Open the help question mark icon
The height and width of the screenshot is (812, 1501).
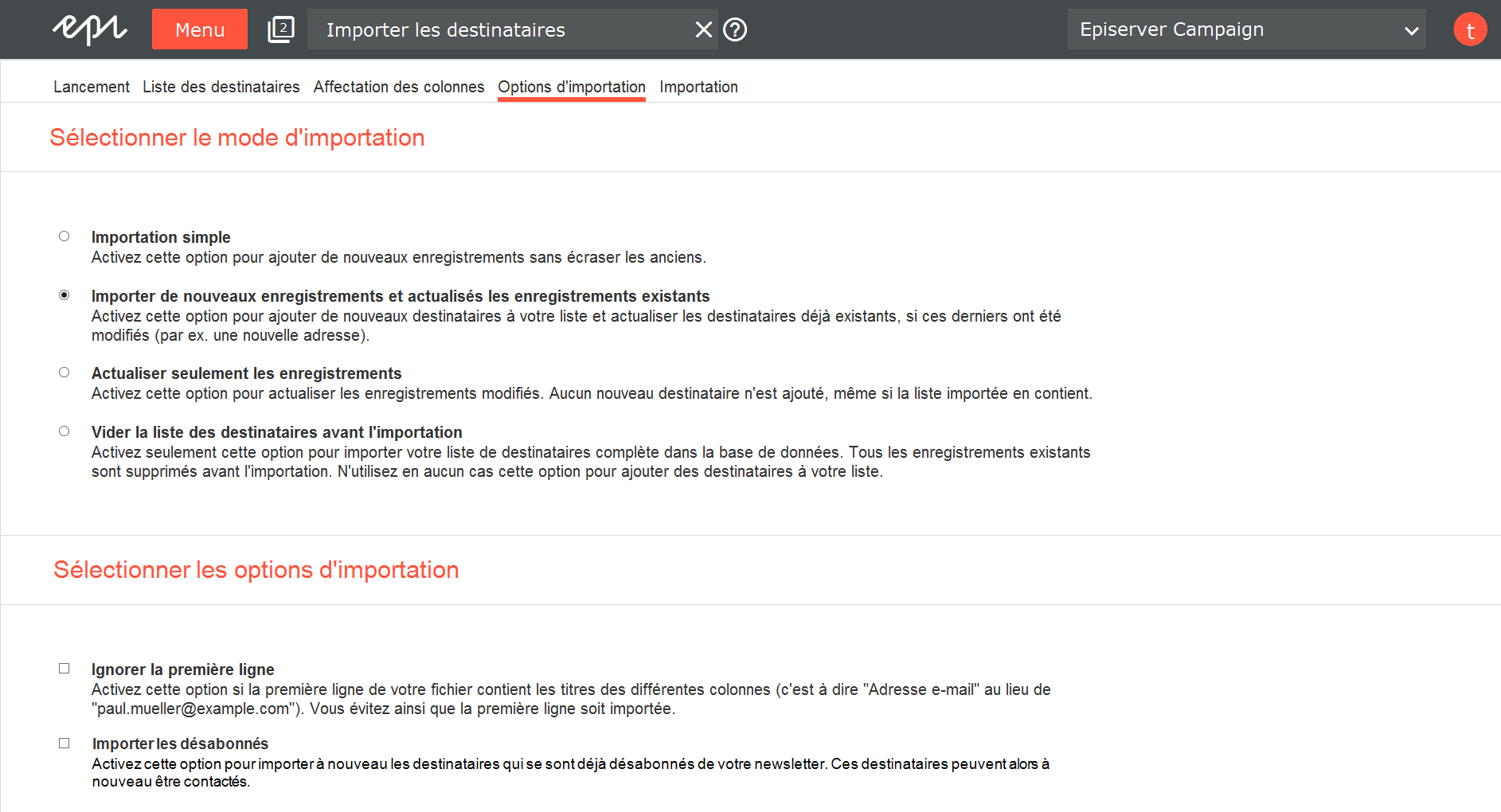735,29
